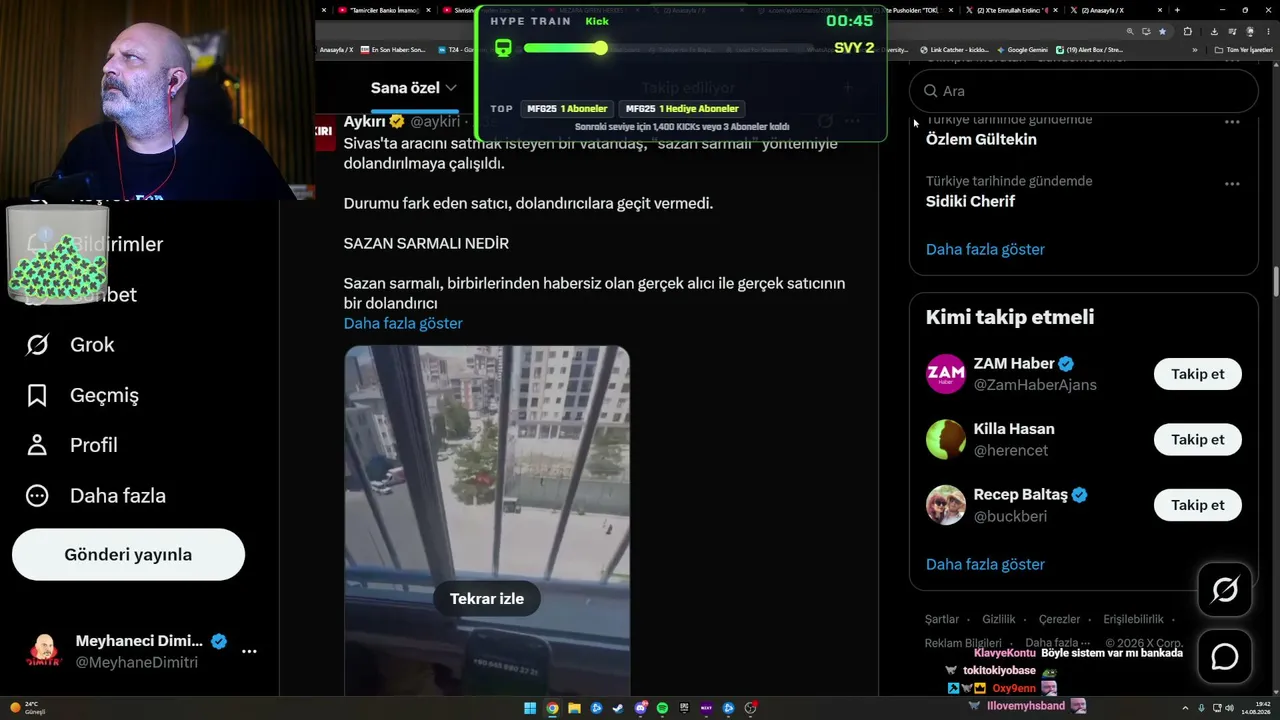Open Reklam Bilgileri footer link

963,643
